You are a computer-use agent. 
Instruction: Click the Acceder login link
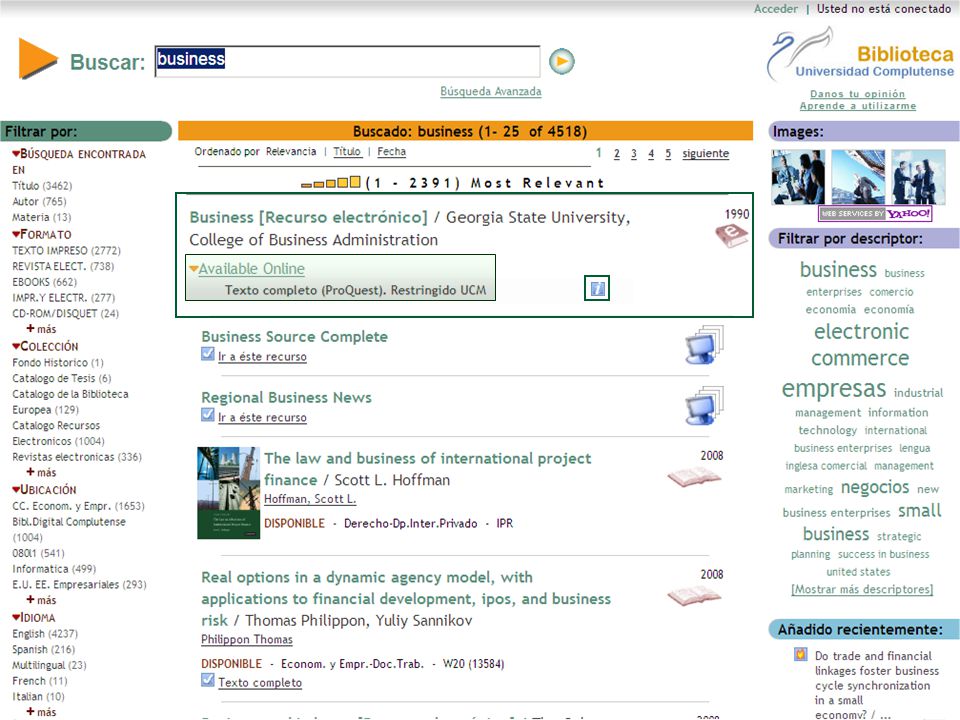(776, 9)
